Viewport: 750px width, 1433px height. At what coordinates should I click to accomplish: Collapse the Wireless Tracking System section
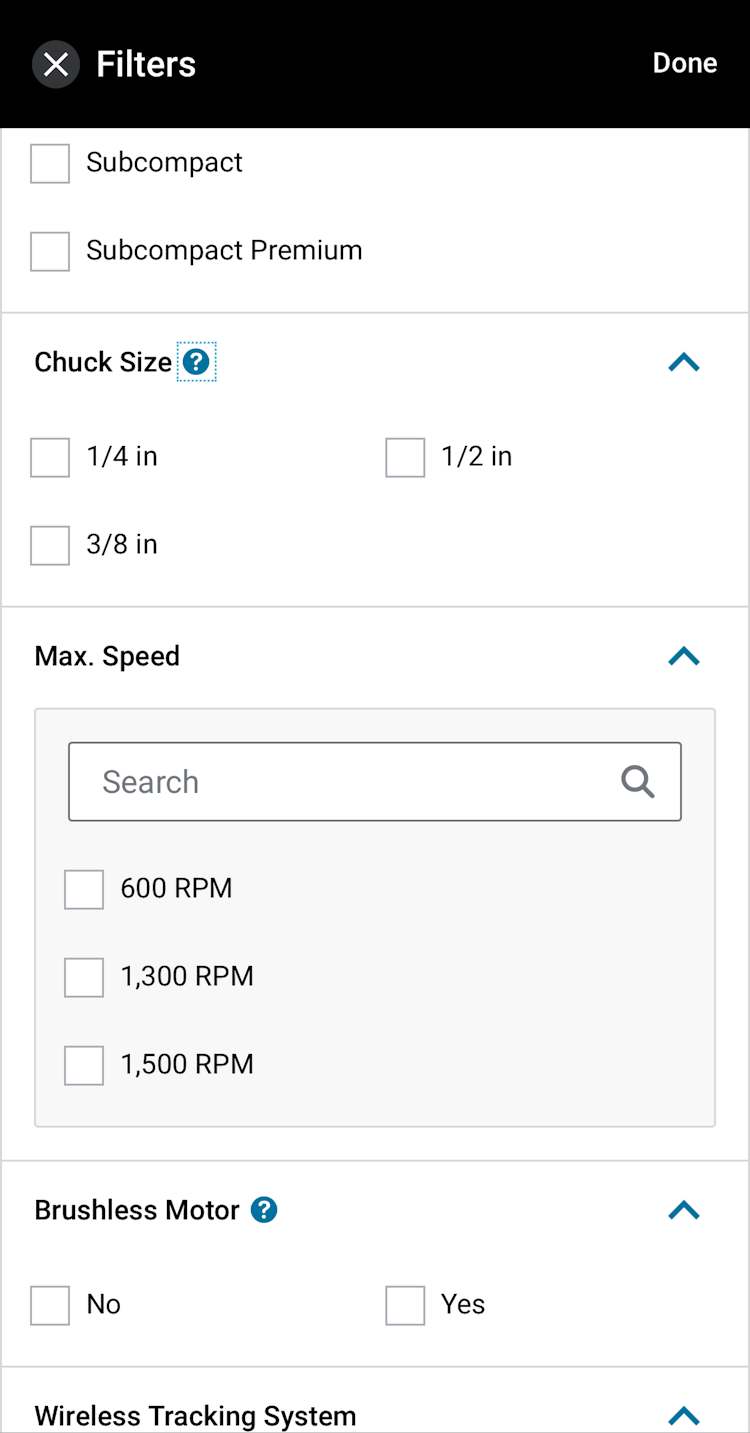(684, 1416)
